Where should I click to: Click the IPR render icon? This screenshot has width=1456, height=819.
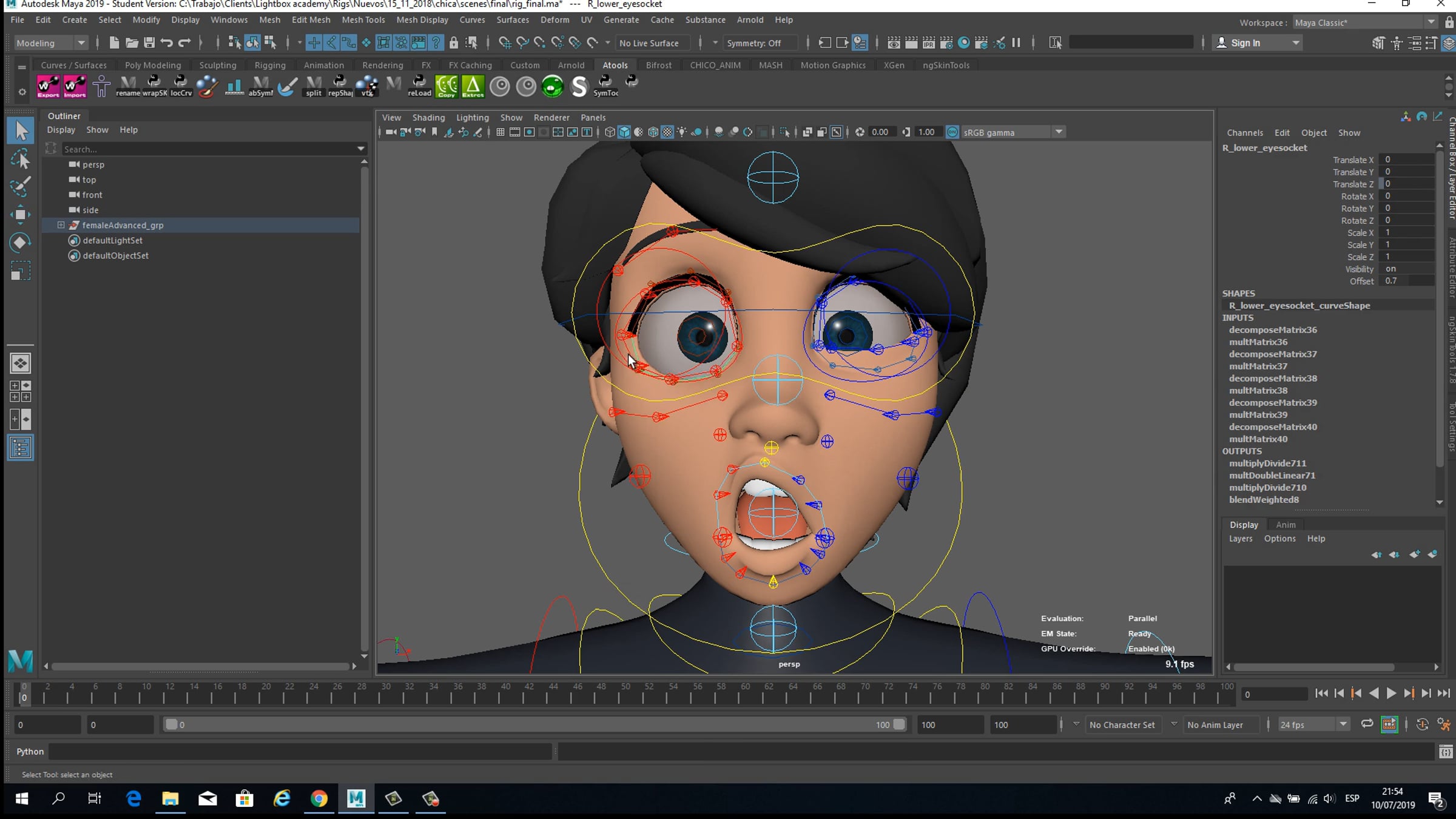coord(929,42)
